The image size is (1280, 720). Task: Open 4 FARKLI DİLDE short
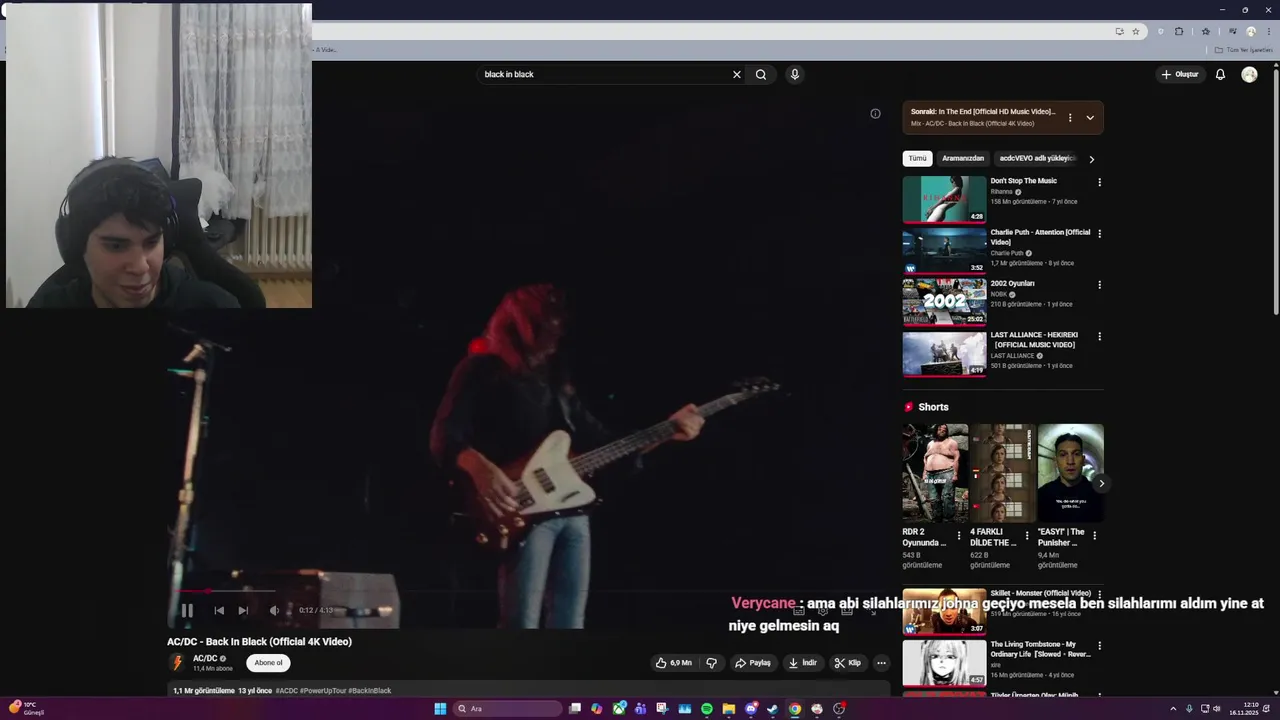tap(1003, 473)
